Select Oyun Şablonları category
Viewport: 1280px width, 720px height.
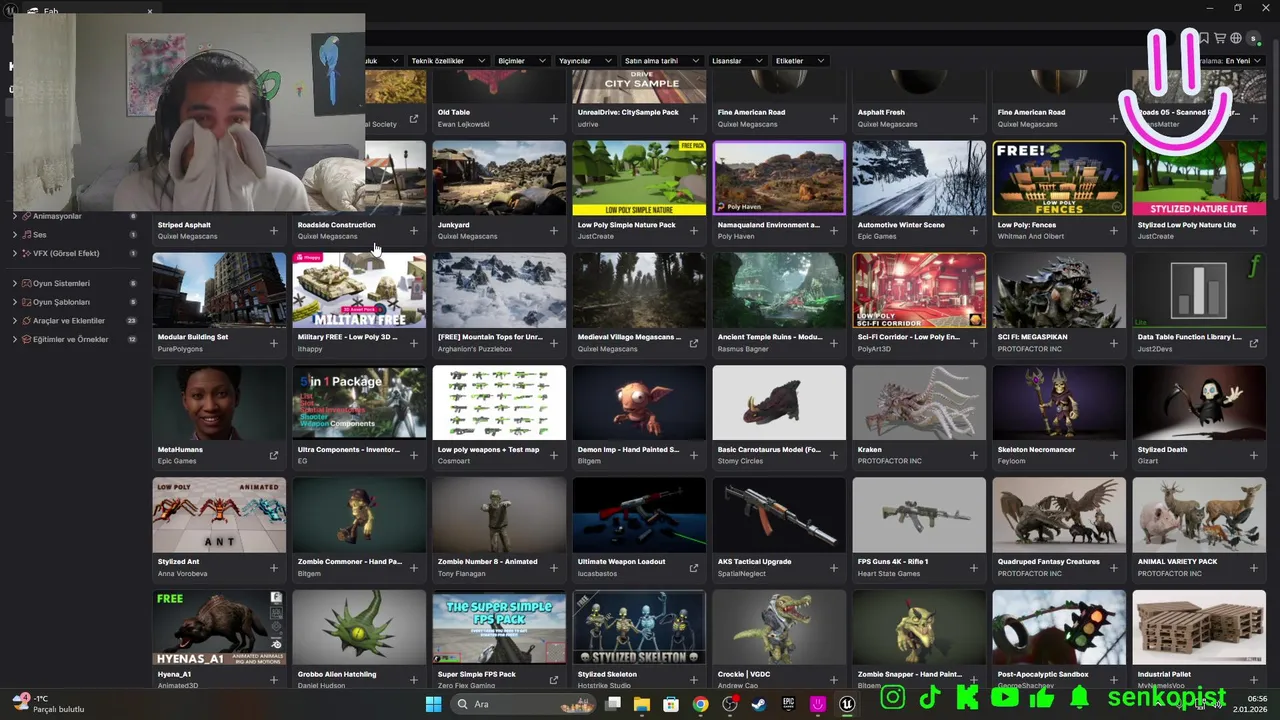click(61, 302)
